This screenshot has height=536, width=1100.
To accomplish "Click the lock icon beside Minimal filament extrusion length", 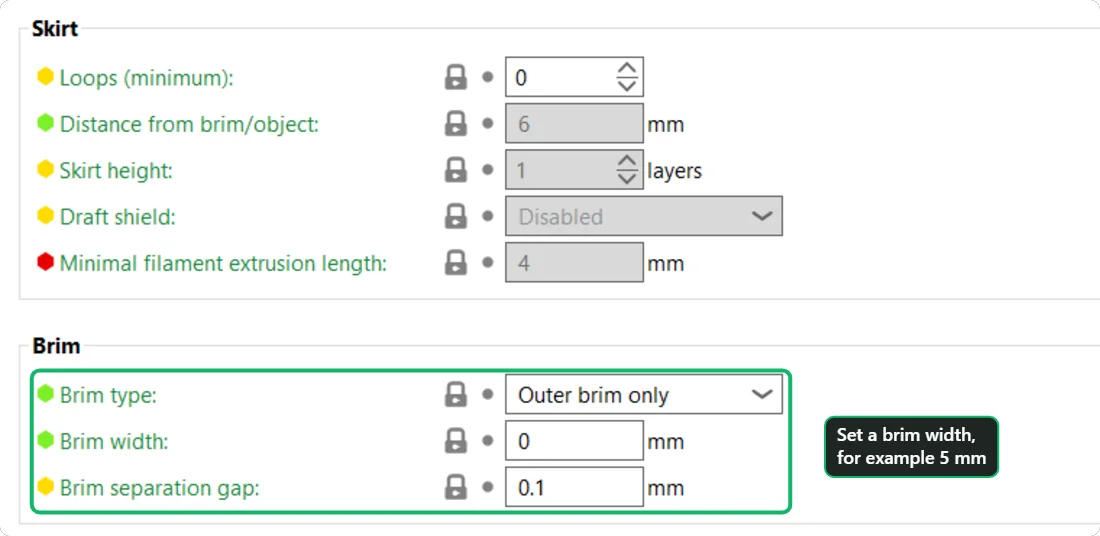I will click(455, 263).
